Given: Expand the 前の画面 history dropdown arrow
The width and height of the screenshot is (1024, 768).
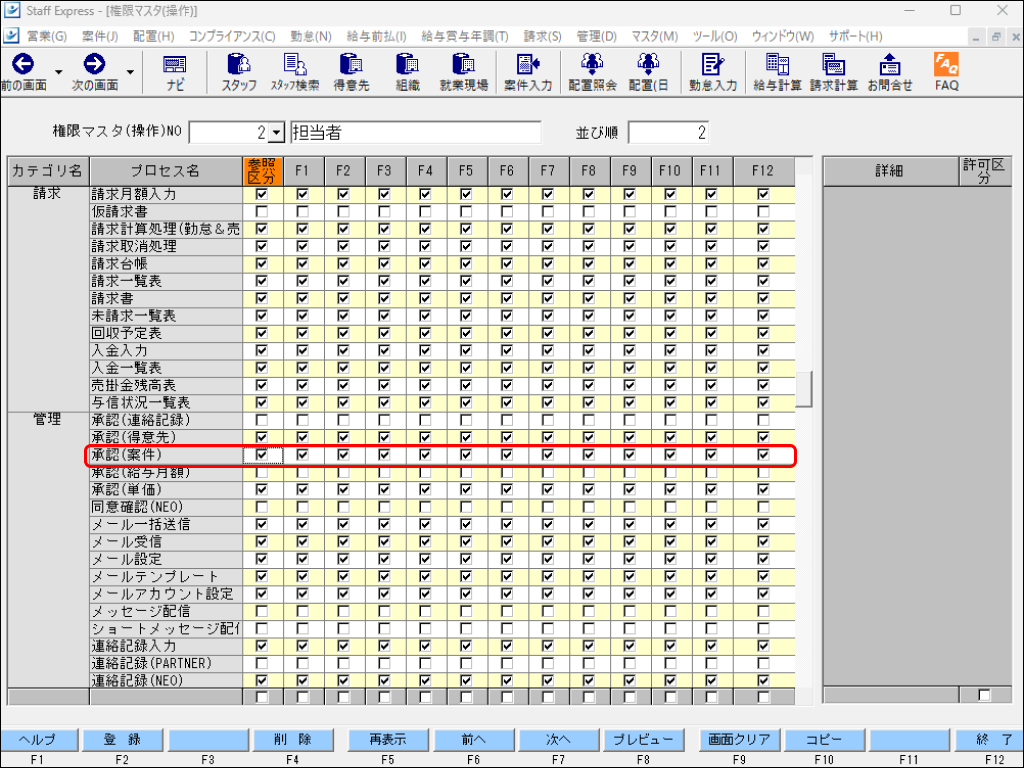Looking at the screenshot, I should (59, 71).
